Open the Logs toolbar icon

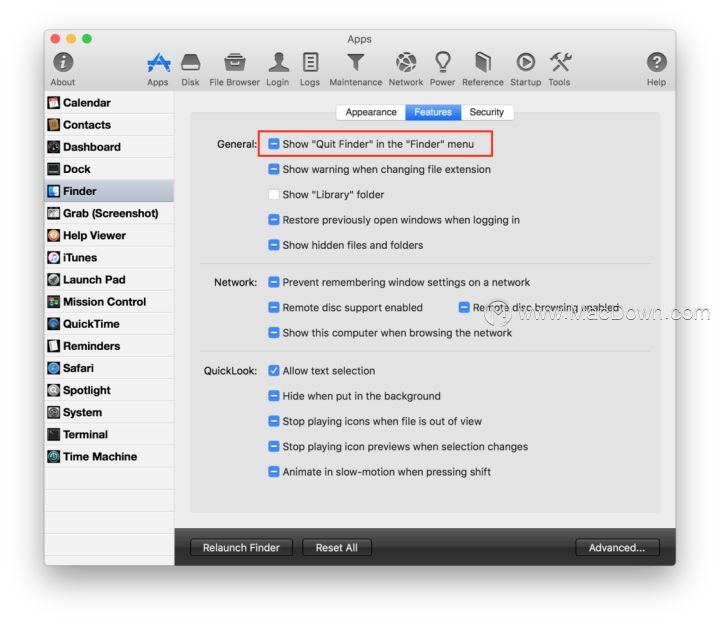(x=310, y=62)
